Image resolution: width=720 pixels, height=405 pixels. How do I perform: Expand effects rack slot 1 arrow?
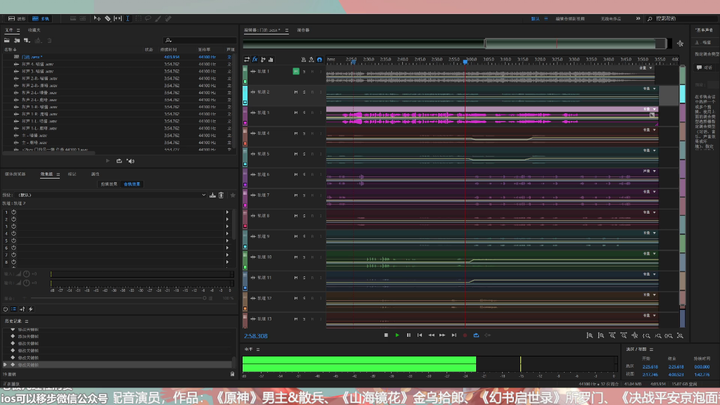tap(227, 212)
